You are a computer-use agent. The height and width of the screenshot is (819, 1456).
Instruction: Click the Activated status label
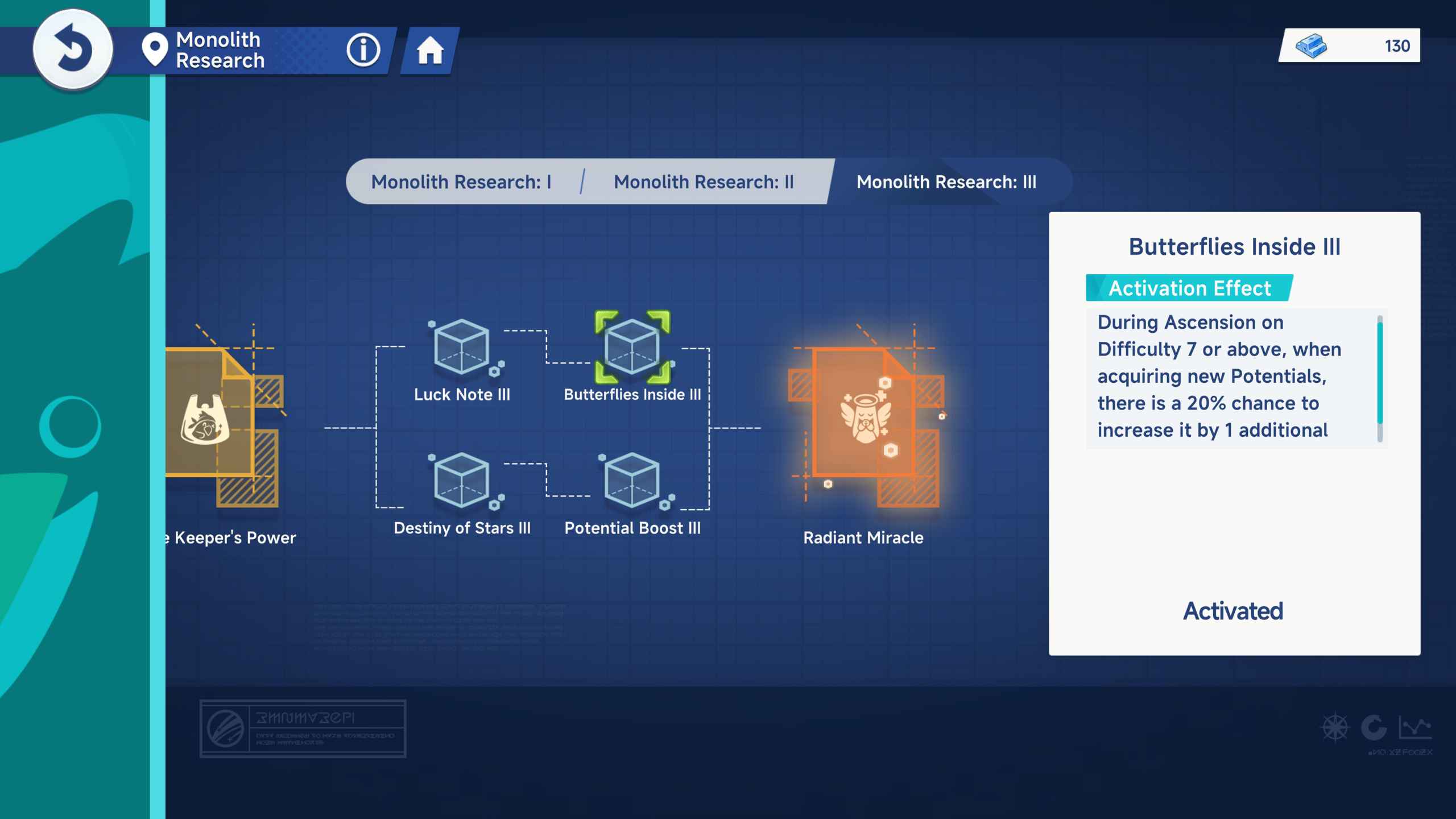[x=1233, y=611]
